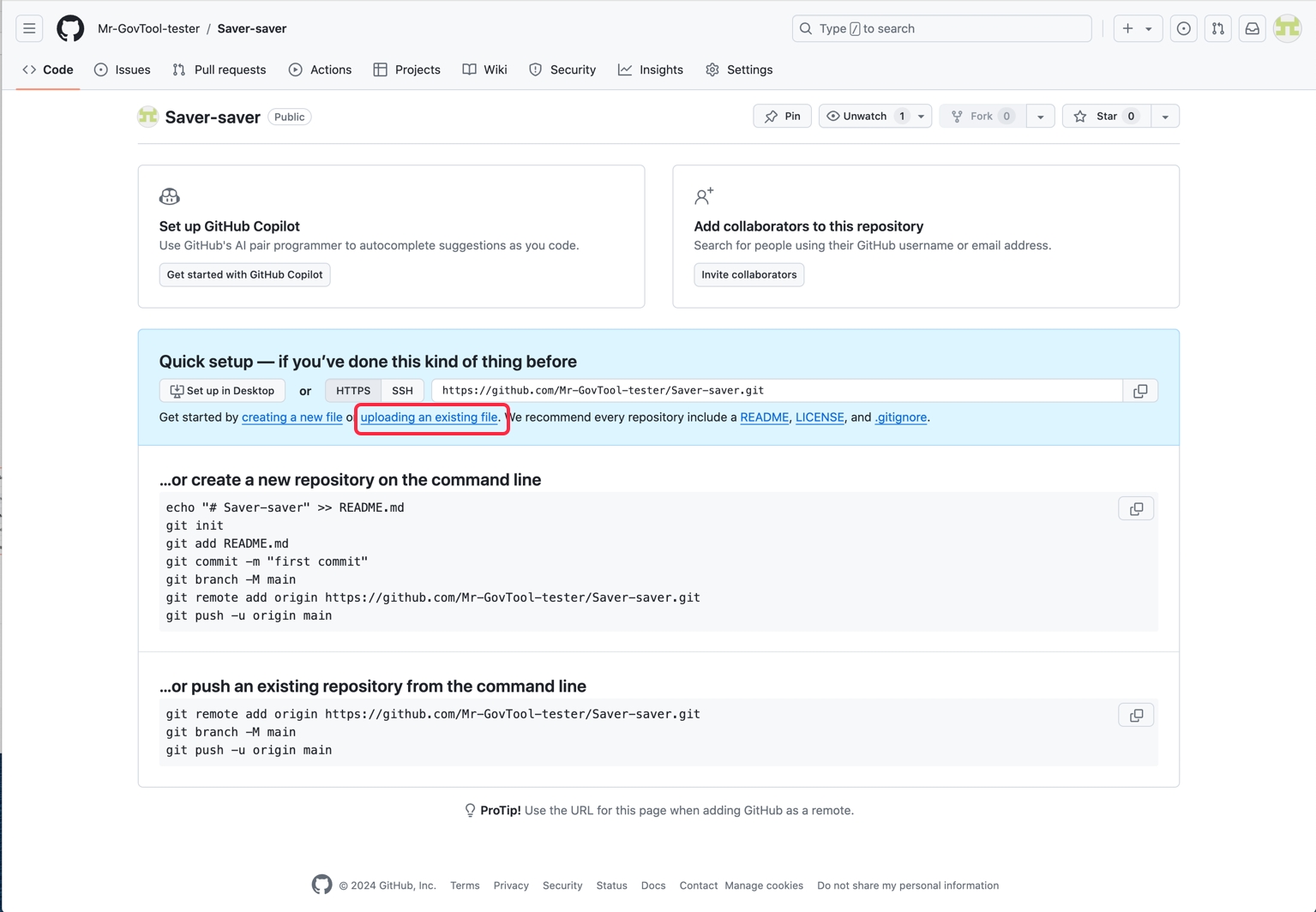Image resolution: width=1316 pixels, height=912 pixels.
Task: Open pull requests icon in top bar
Action: tap(1217, 28)
